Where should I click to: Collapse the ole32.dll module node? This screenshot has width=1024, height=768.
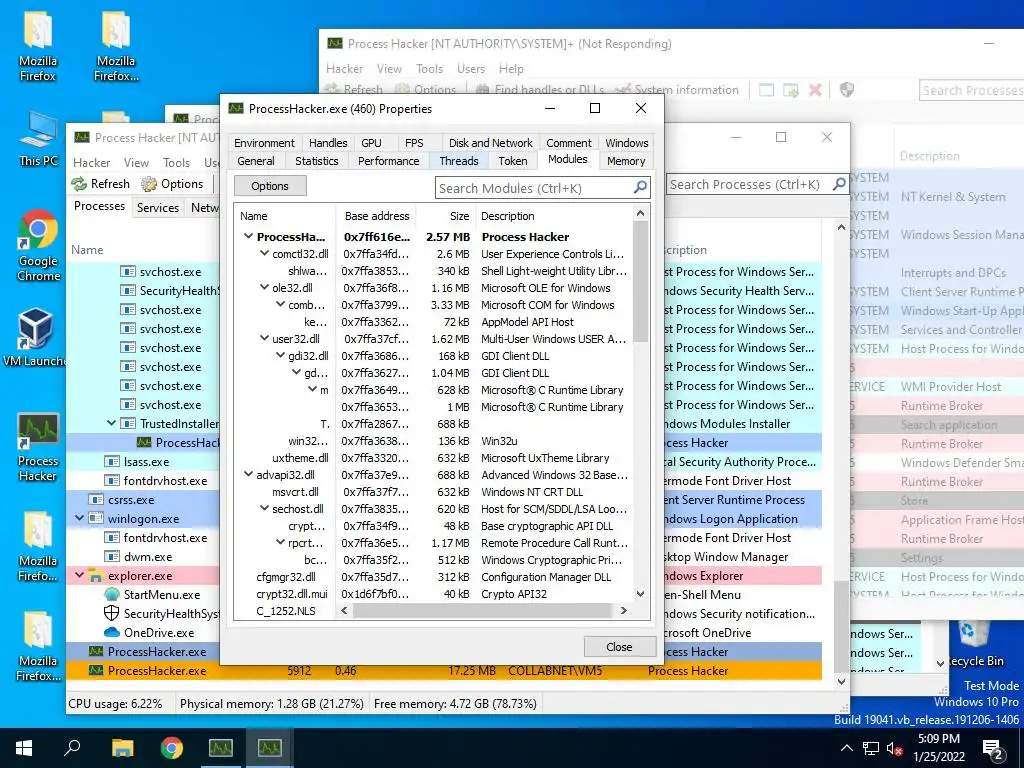pyautogui.click(x=264, y=287)
